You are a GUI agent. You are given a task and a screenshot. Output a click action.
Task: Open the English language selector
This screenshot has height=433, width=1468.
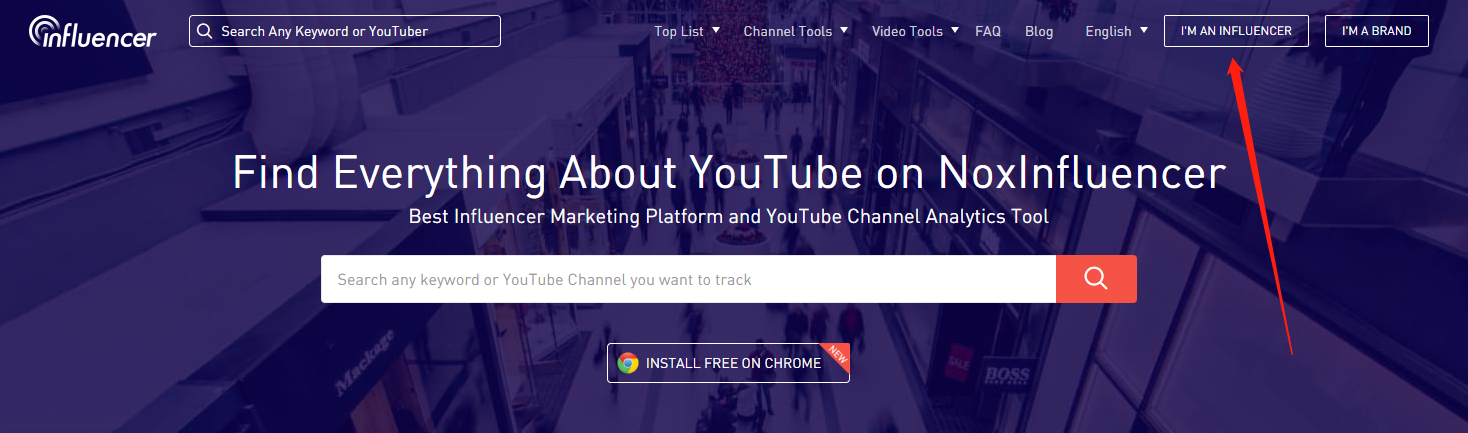click(1108, 31)
